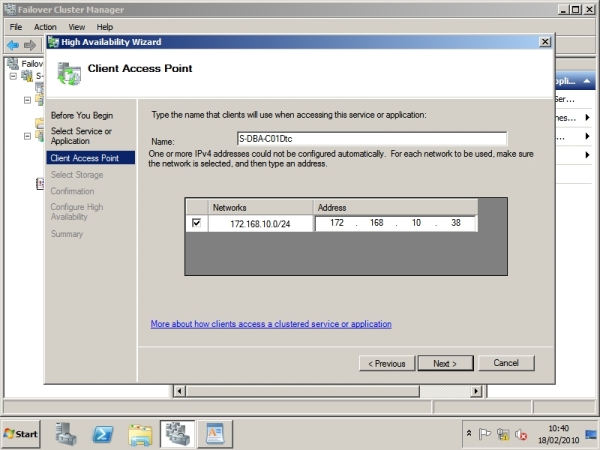Collapse the Actions pane header arrow
600x450 pixels.
[x=587, y=81]
